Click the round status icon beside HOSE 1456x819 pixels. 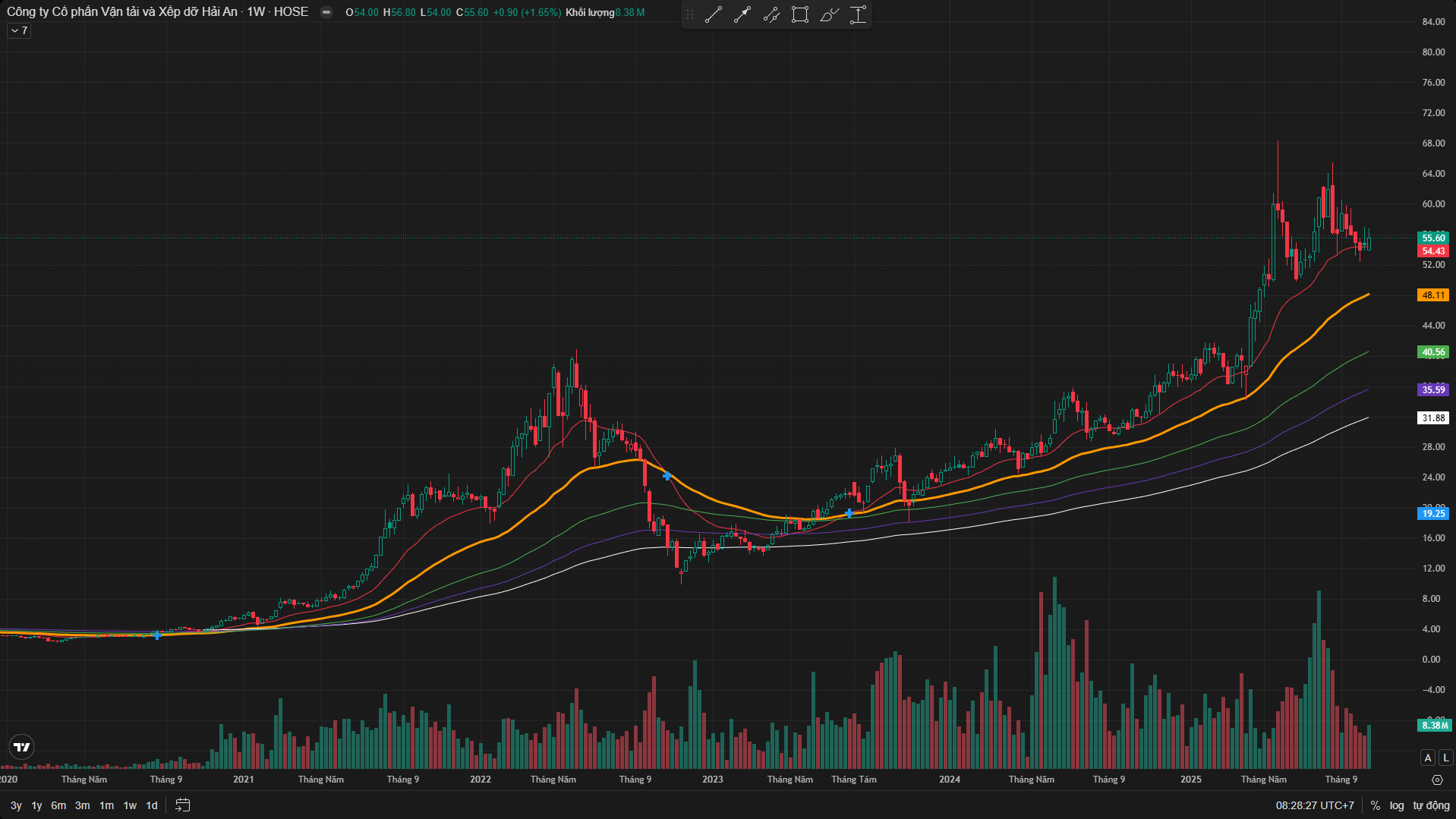(x=326, y=12)
